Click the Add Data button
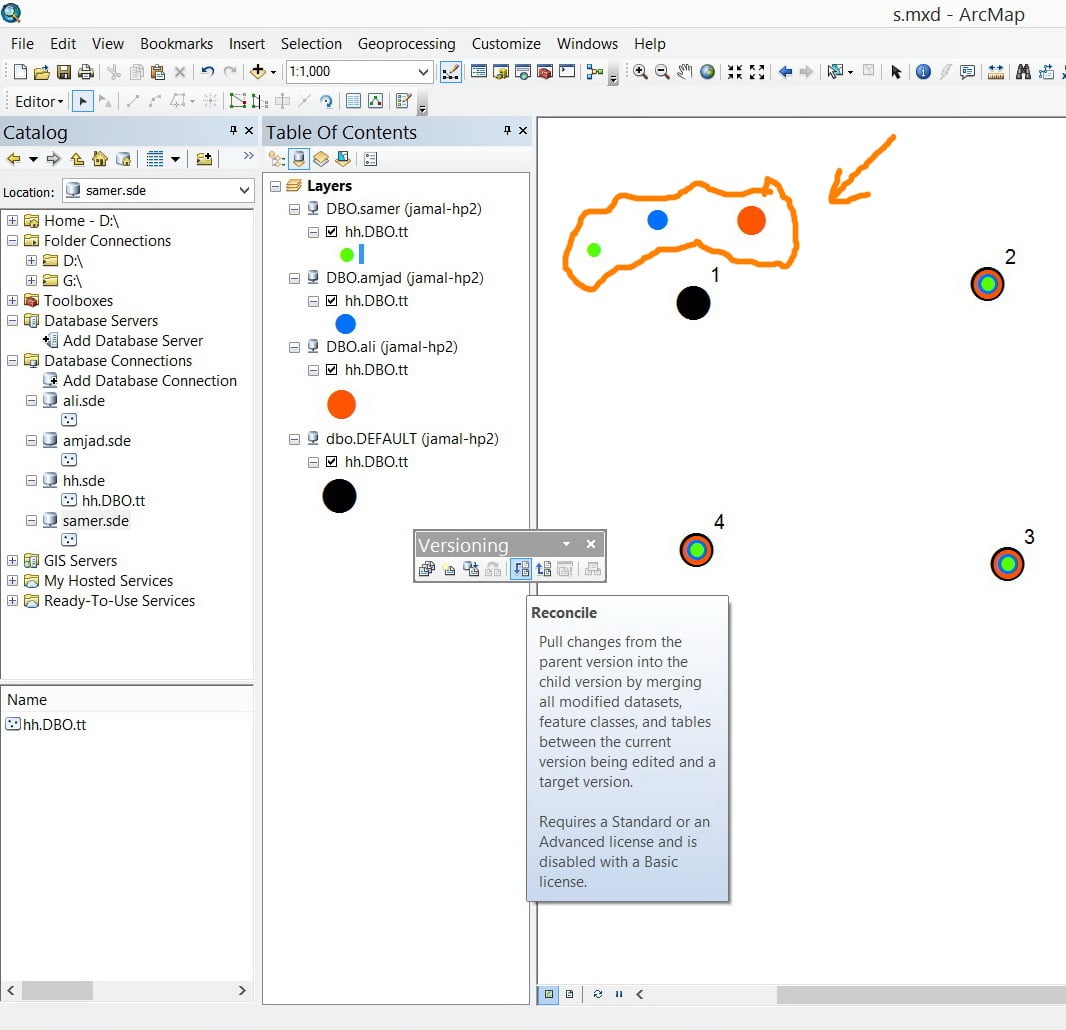Viewport: 1066px width, 1030px height. click(258, 71)
